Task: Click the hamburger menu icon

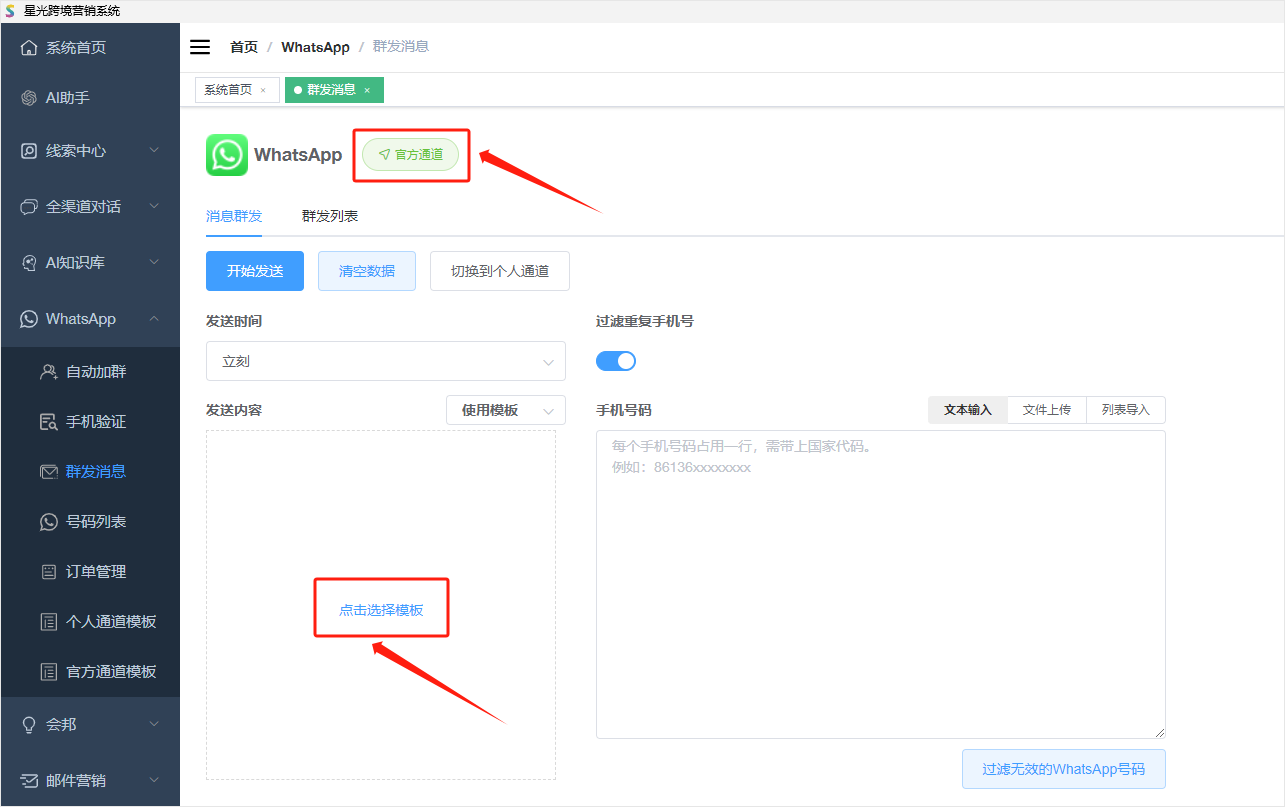Action: (x=200, y=47)
